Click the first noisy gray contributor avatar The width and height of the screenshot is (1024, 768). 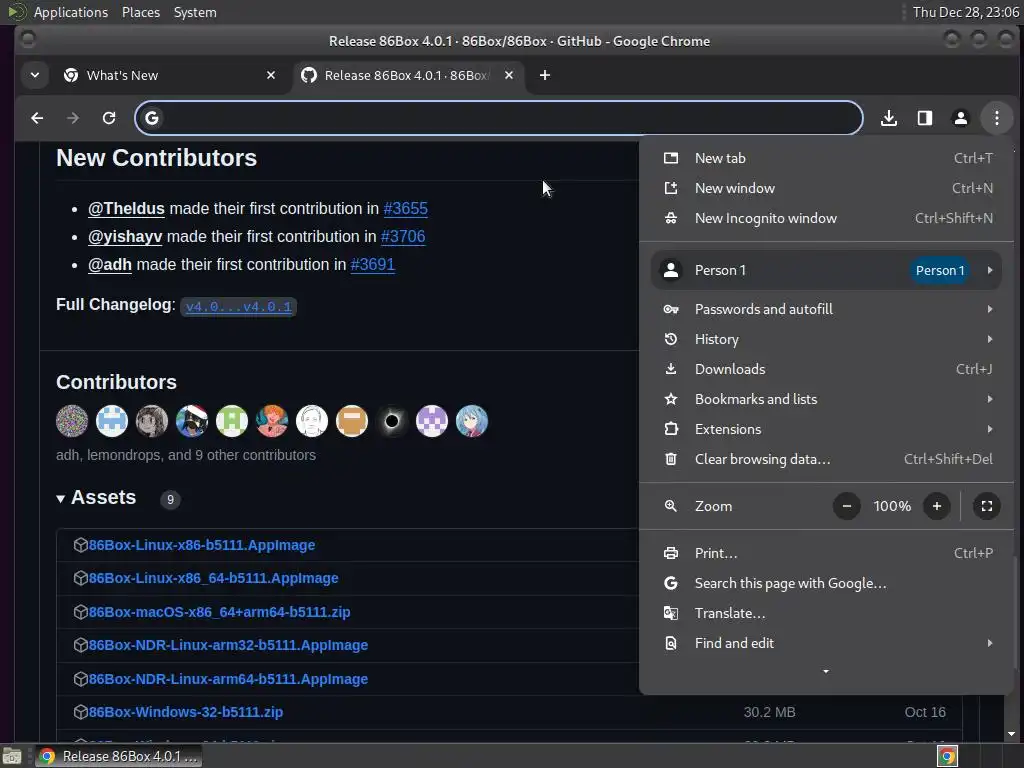pos(72,421)
